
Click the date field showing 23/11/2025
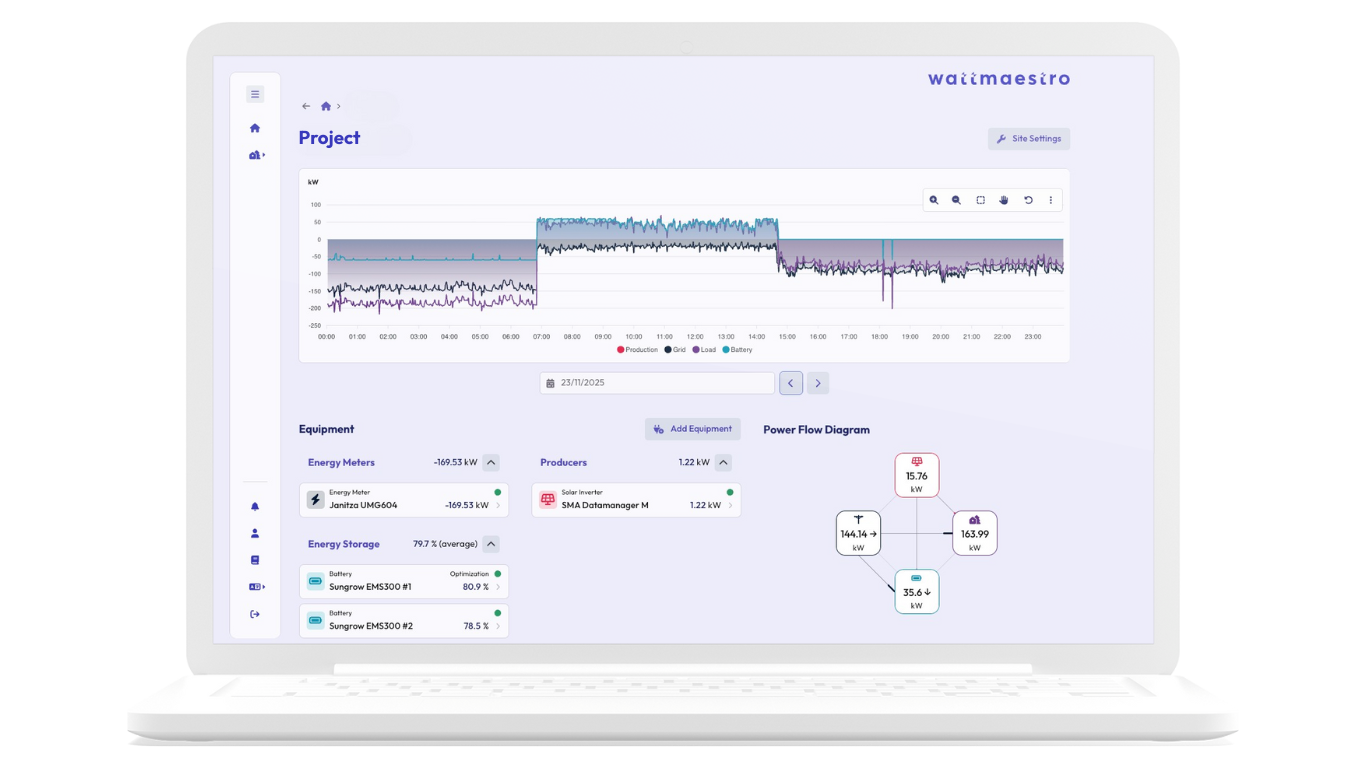[657, 383]
